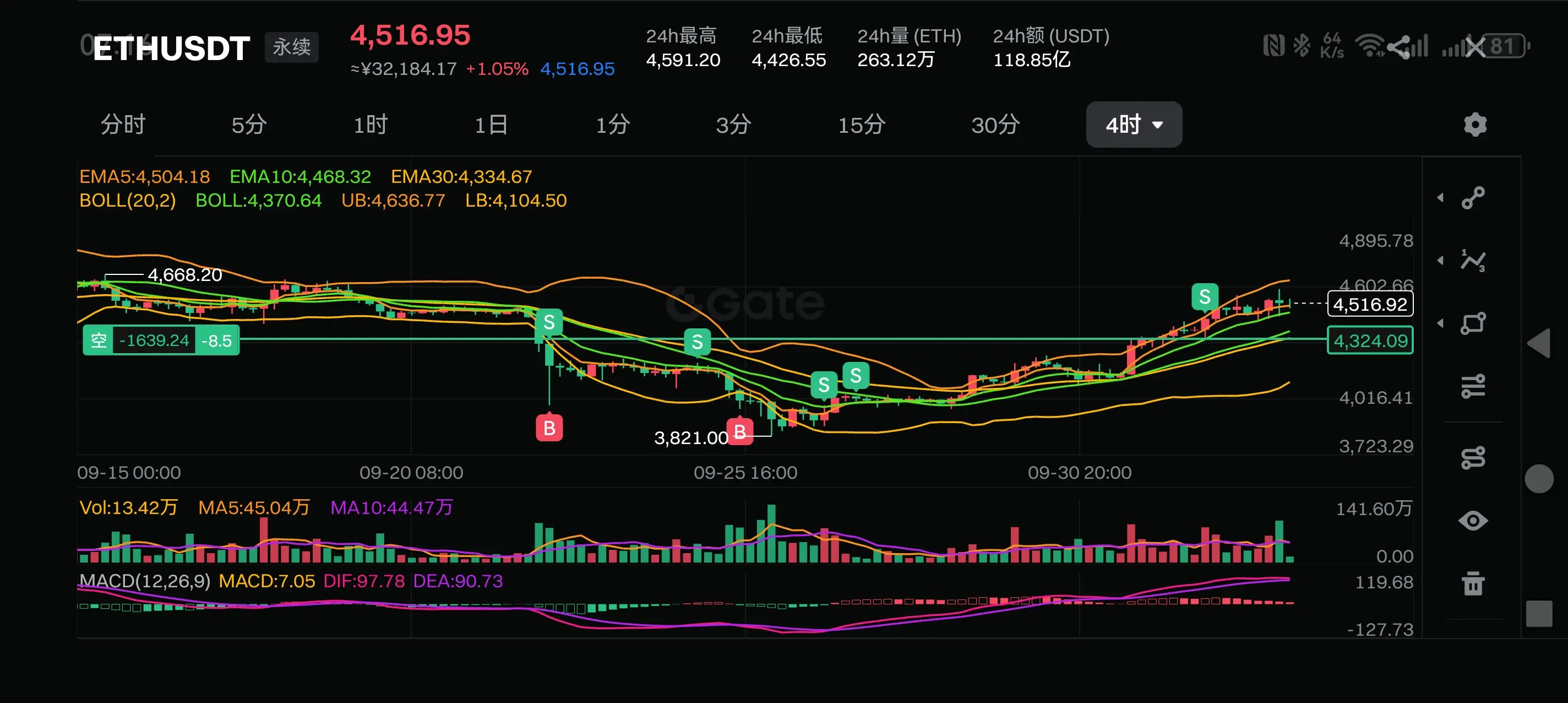Open the 4时 timeframe dropdown

tap(1134, 125)
